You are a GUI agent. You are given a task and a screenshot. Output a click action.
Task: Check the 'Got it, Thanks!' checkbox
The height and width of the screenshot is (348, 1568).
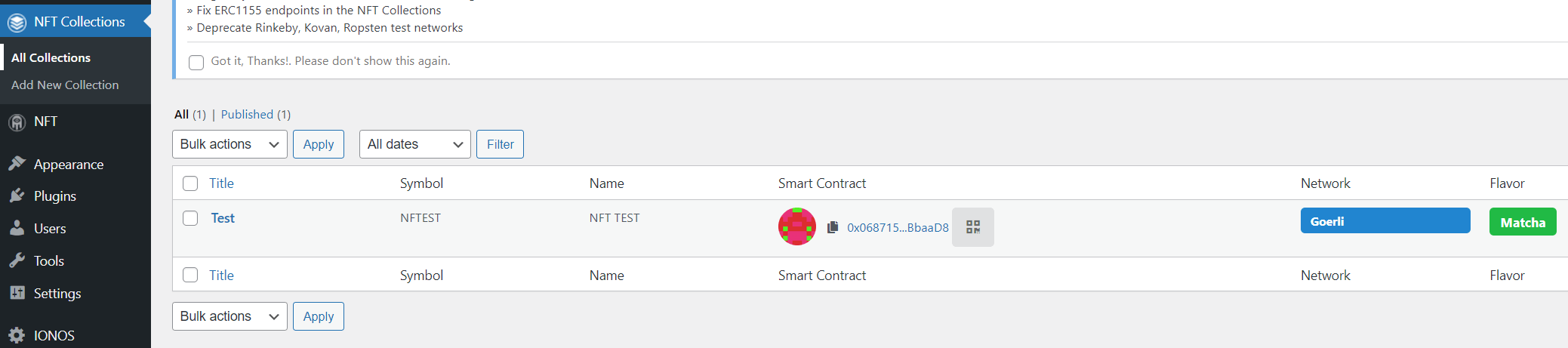pos(196,62)
